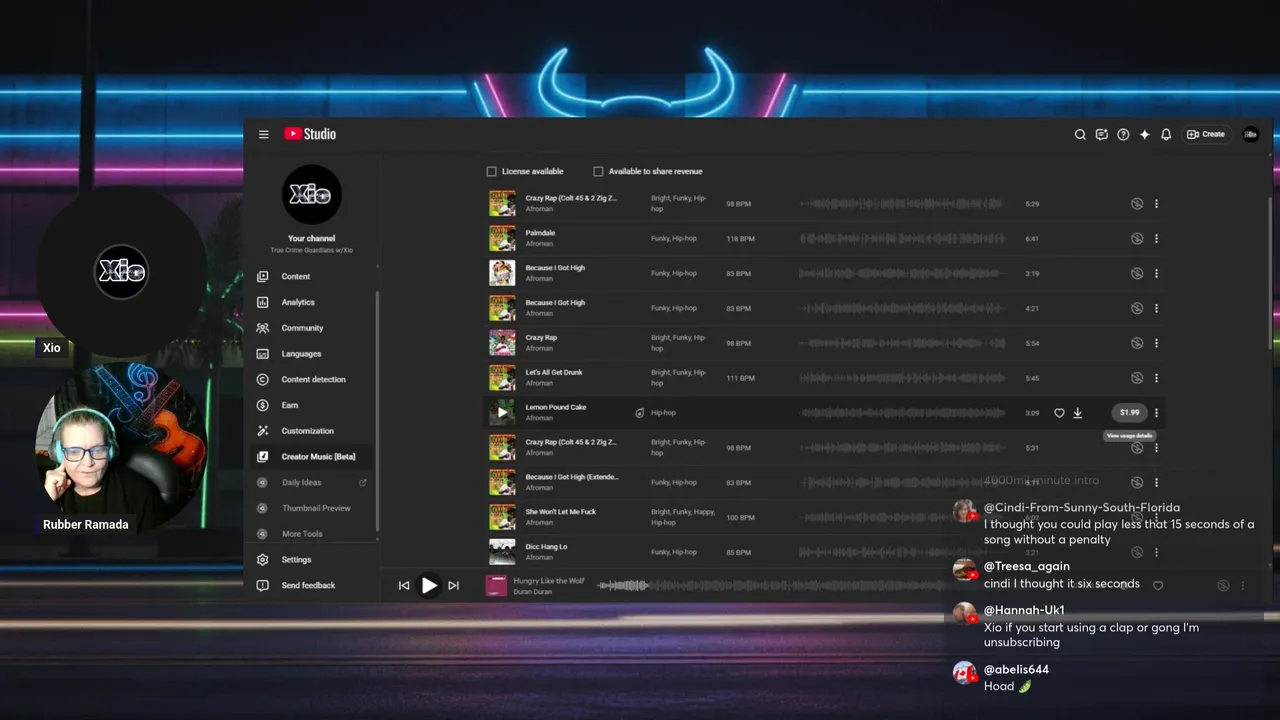Image resolution: width=1280 pixels, height=720 pixels.
Task: Open the three-dot menu for the 3:19 Because I Got High track
Action: point(1157,273)
